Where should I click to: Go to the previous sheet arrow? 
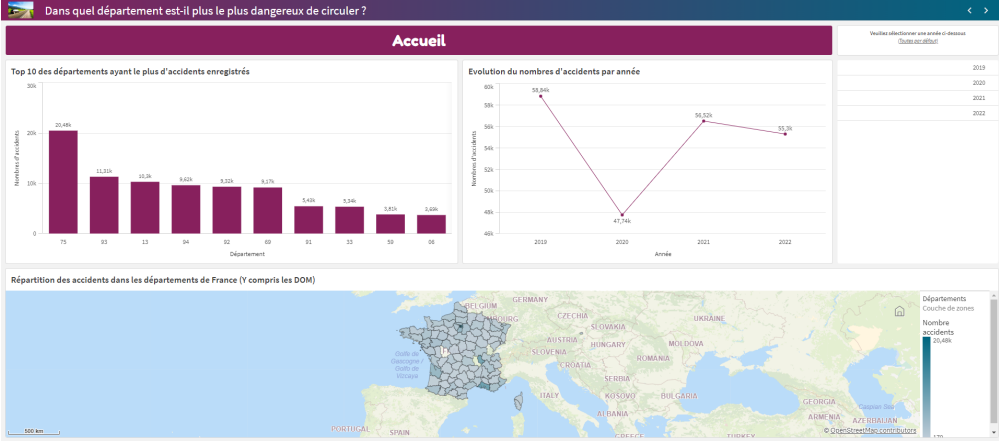969,10
